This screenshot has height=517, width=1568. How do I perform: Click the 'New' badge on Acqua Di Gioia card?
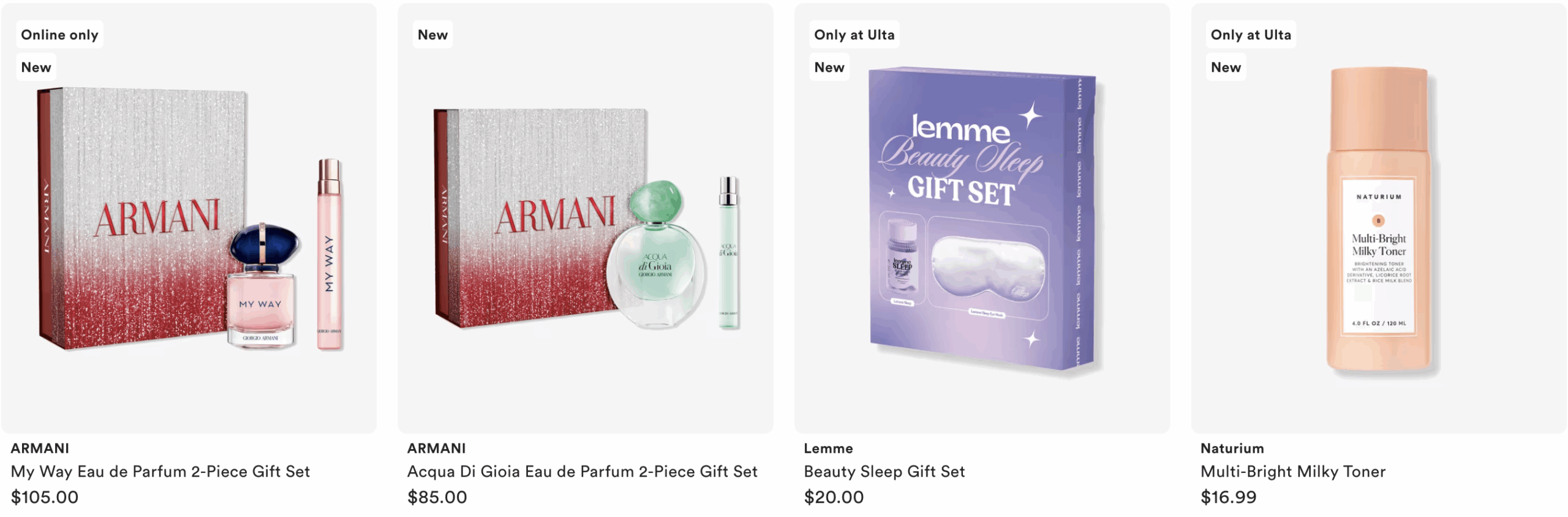432,35
